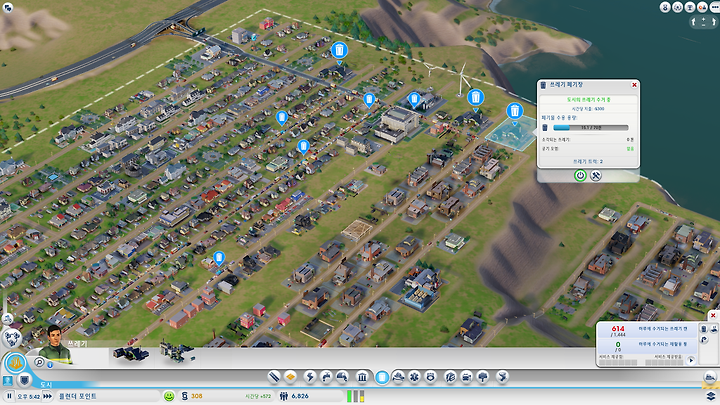
Task: Click the northernmost trash marker on map
Action: click(x=339, y=51)
